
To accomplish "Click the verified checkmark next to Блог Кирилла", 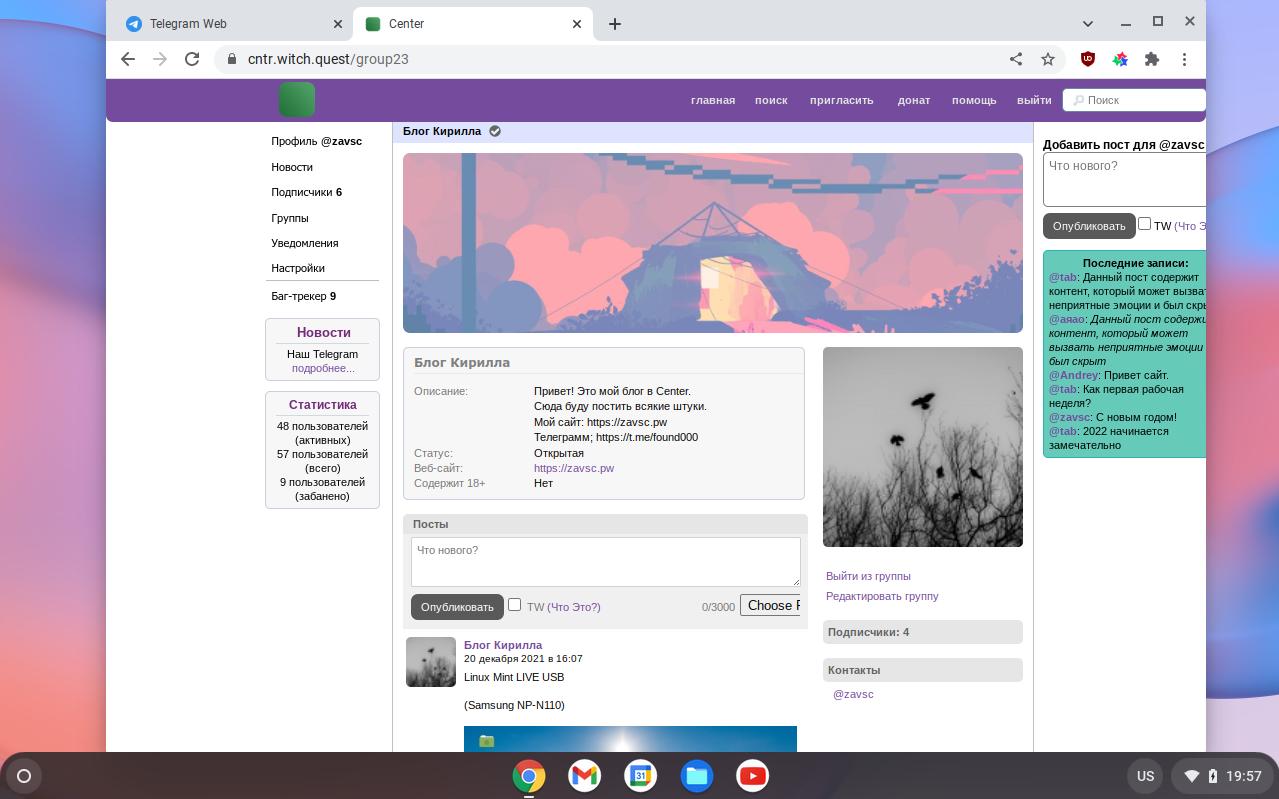I will coord(495,131).
